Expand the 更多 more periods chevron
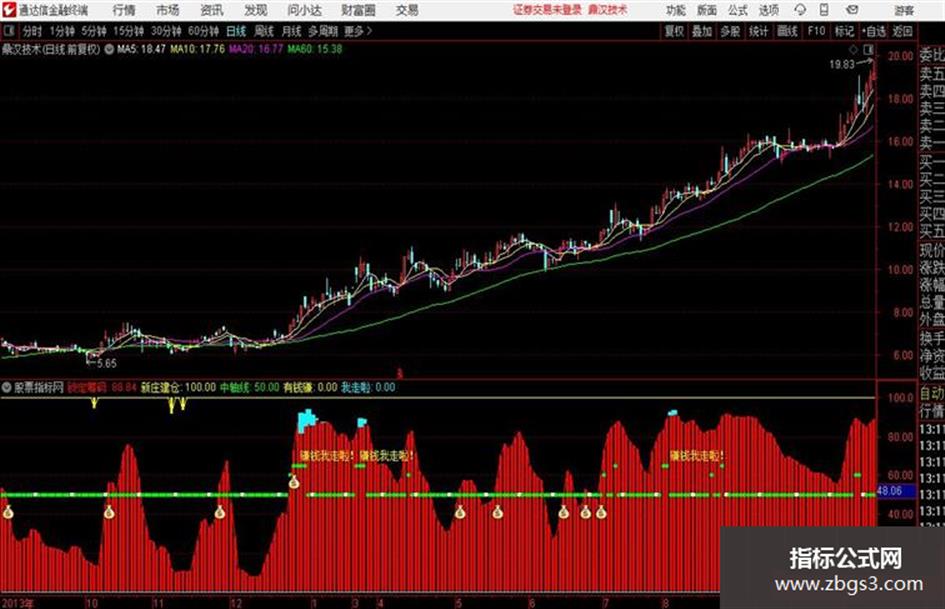The height and width of the screenshot is (609, 945). [x=358, y=31]
